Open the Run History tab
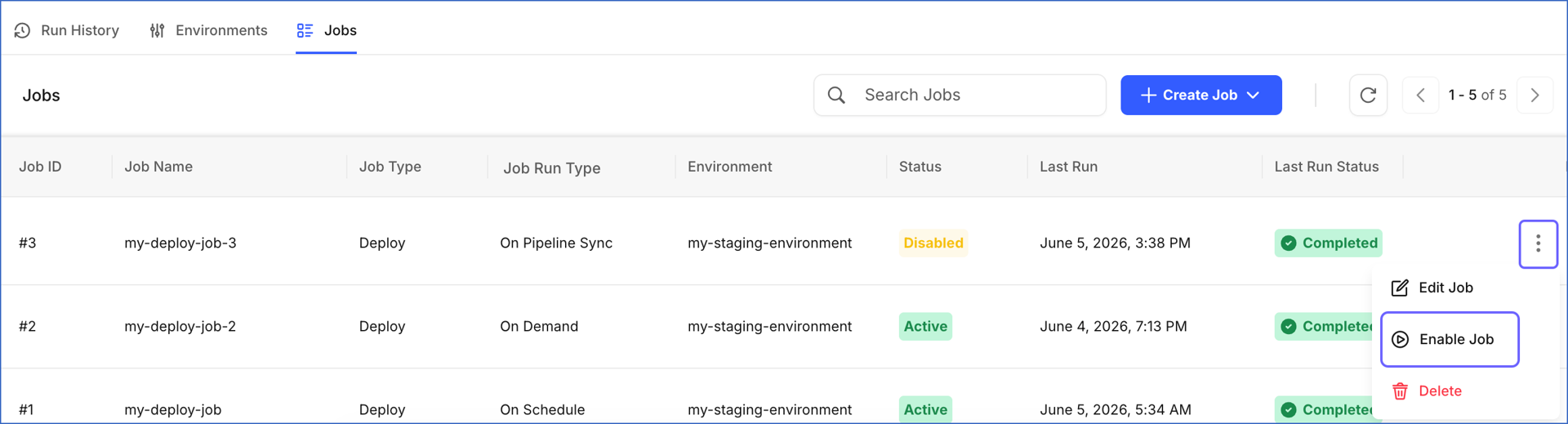 click(67, 30)
